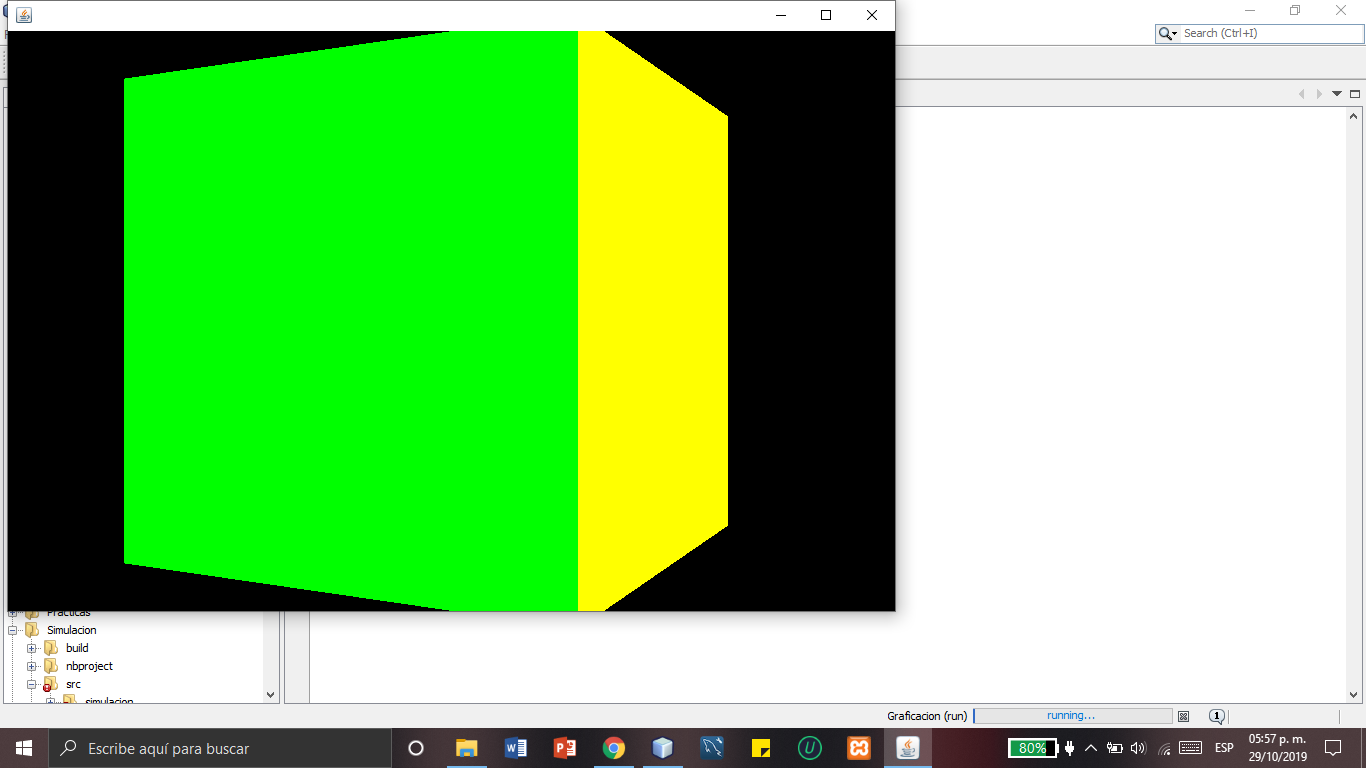1366x768 pixels.
Task: Launch IObit Uninstaller from the taskbar
Action: (x=810, y=747)
